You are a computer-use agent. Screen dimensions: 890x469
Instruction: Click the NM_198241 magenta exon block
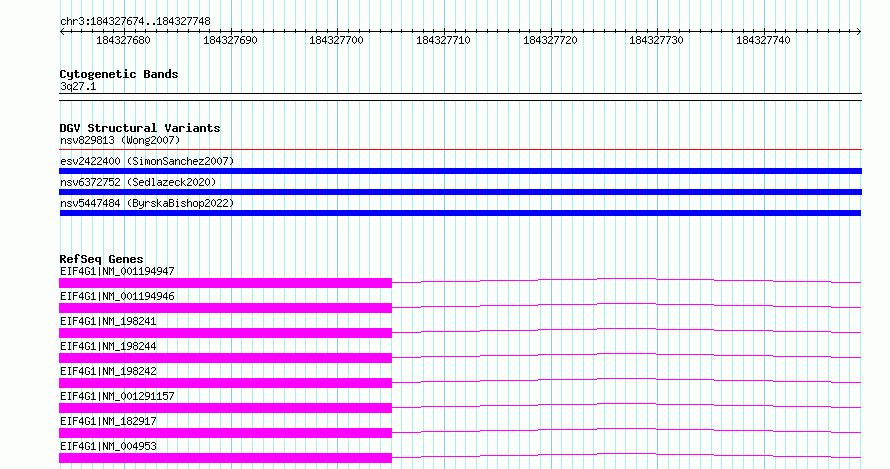225,333
